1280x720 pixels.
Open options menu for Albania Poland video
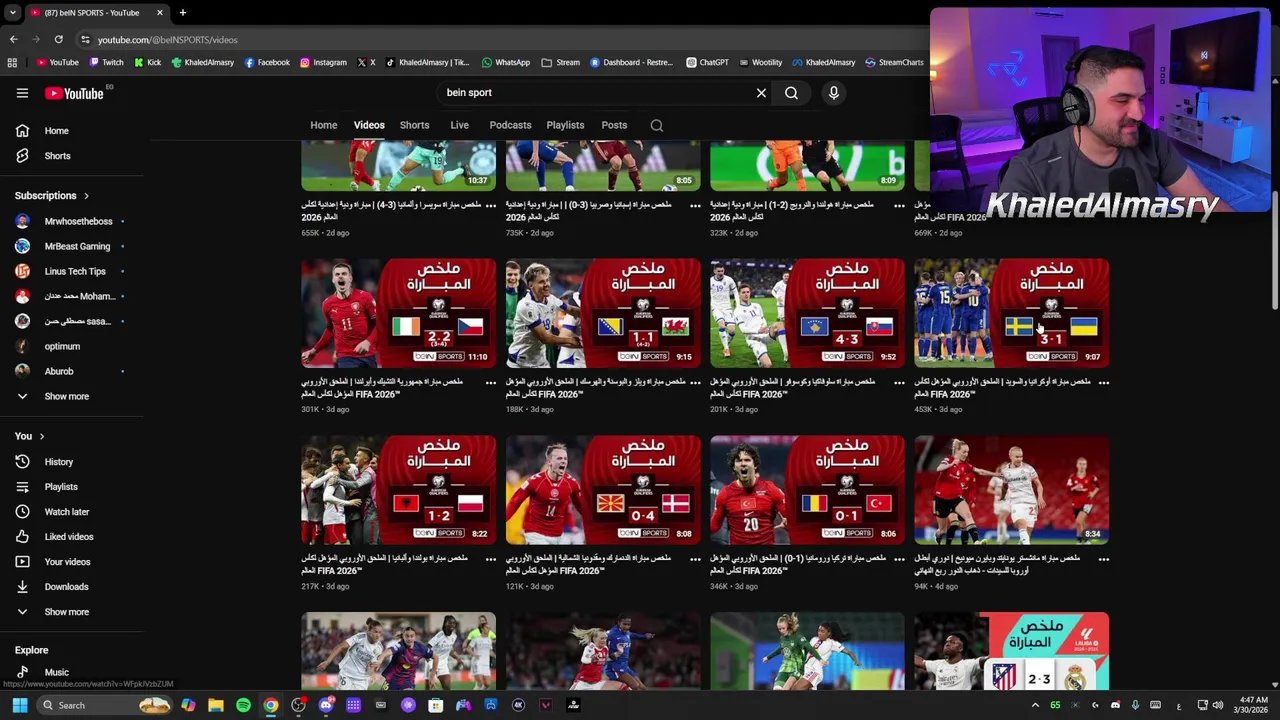pos(491,559)
